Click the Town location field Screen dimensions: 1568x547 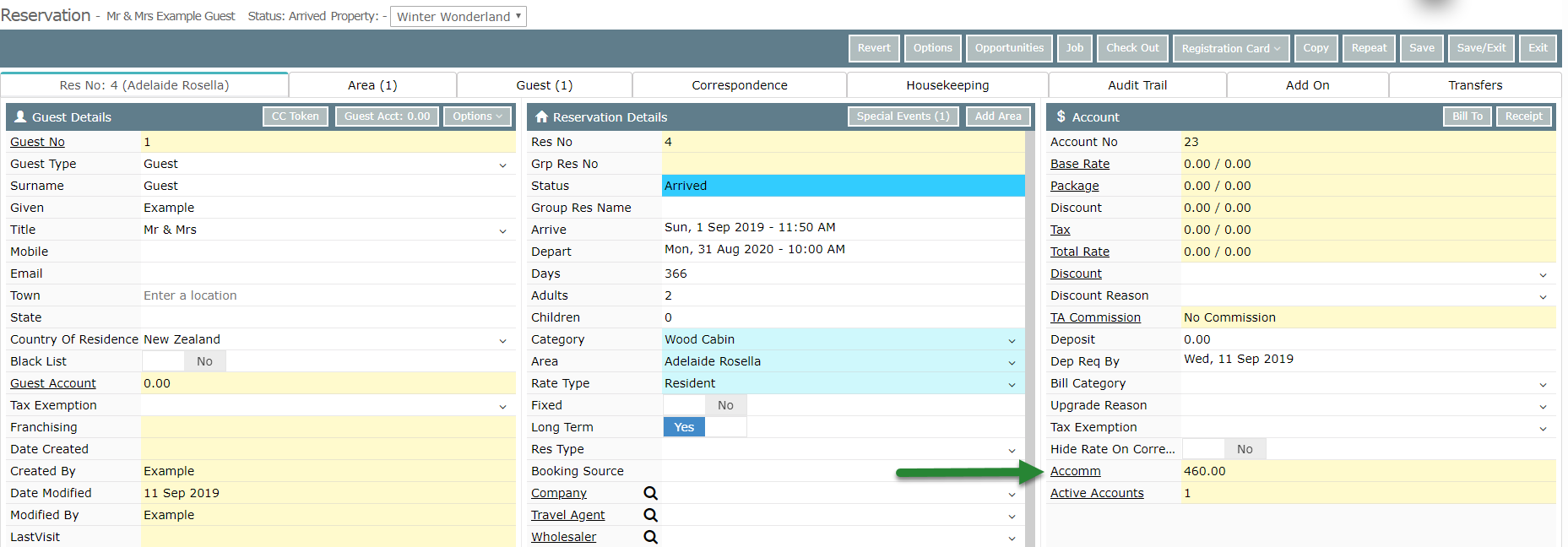click(x=328, y=295)
